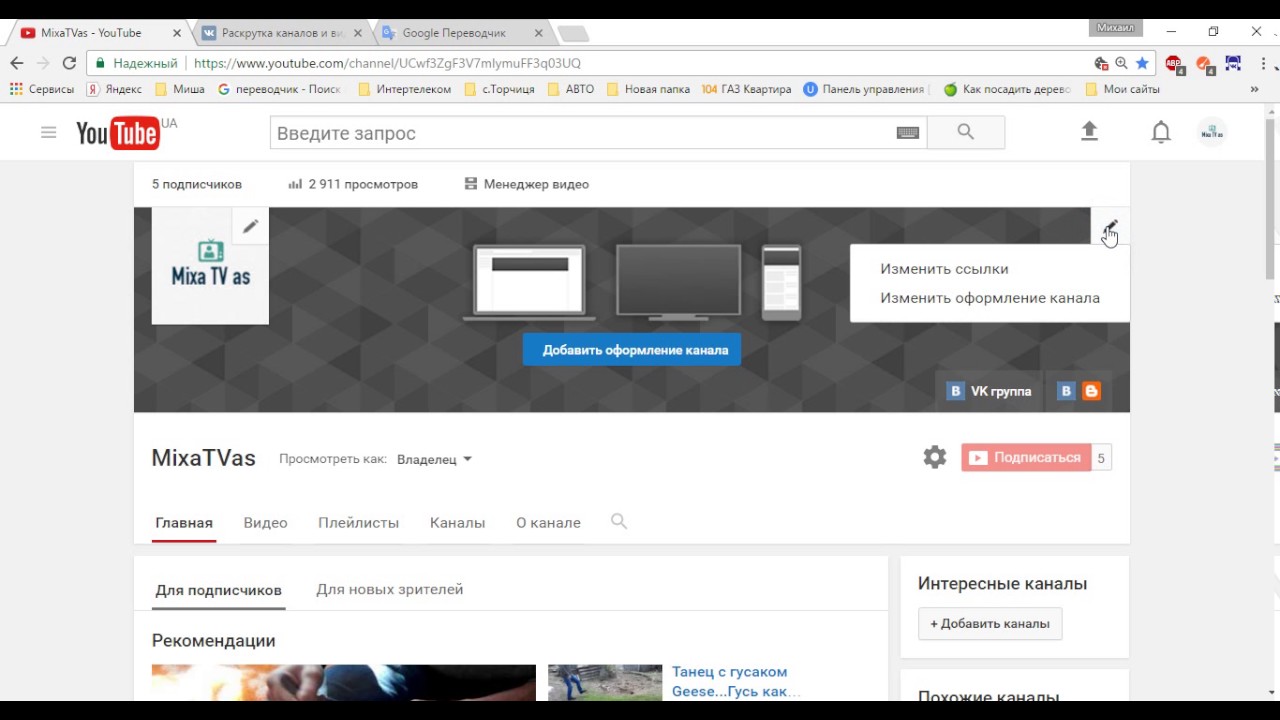Click the MixaTVas channel name
The width and height of the screenshot is (1280, 720).
point(204,458)
